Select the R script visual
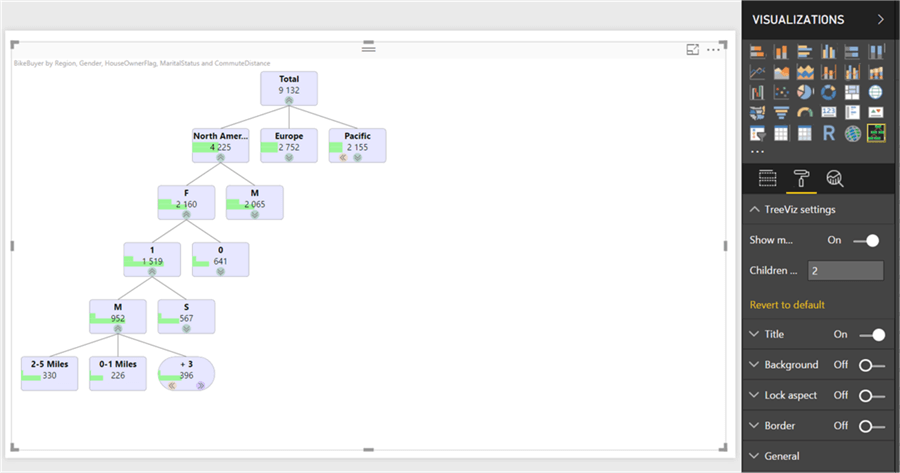This screenshot has width=900, height=473. point(828,133)
